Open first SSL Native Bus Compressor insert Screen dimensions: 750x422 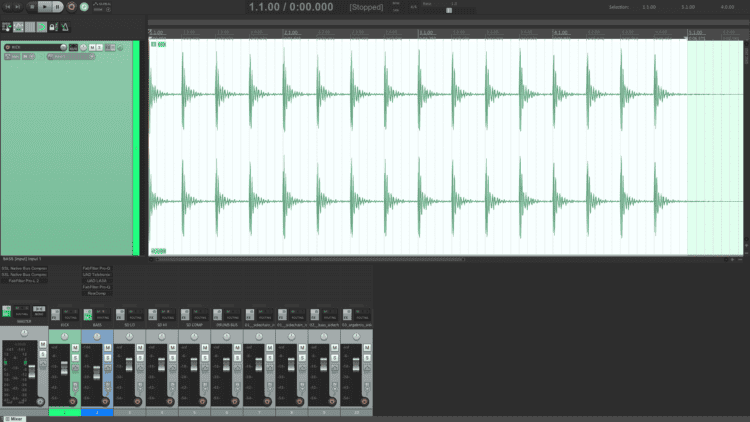pyautogui.click(x=24, y=268)
